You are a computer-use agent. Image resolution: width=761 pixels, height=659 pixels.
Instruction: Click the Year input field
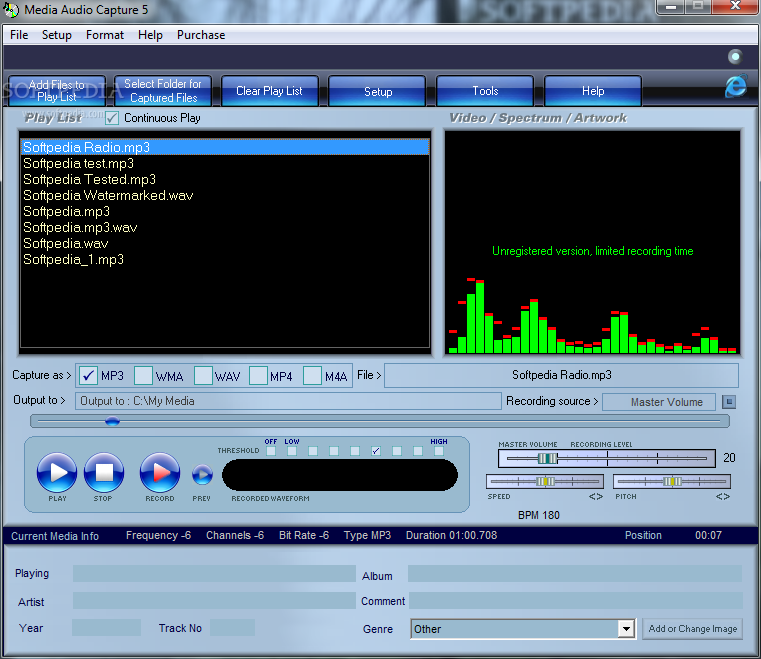(106, 627)
